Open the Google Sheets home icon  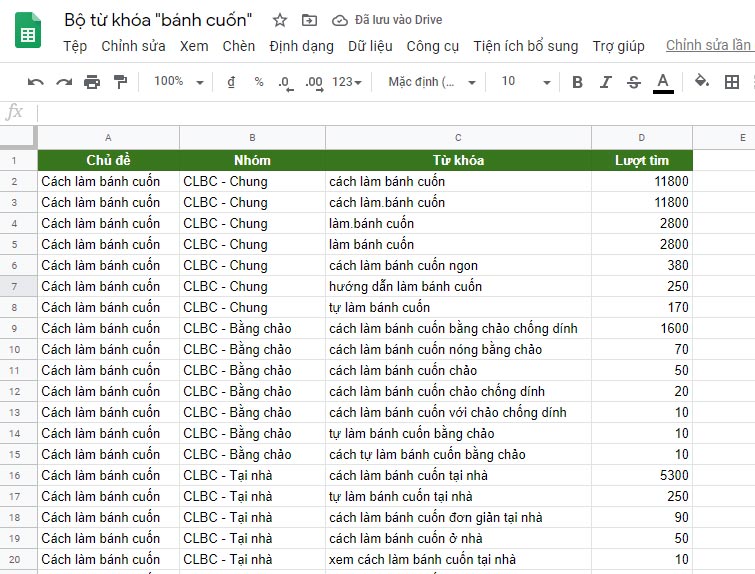pos(28,30)
